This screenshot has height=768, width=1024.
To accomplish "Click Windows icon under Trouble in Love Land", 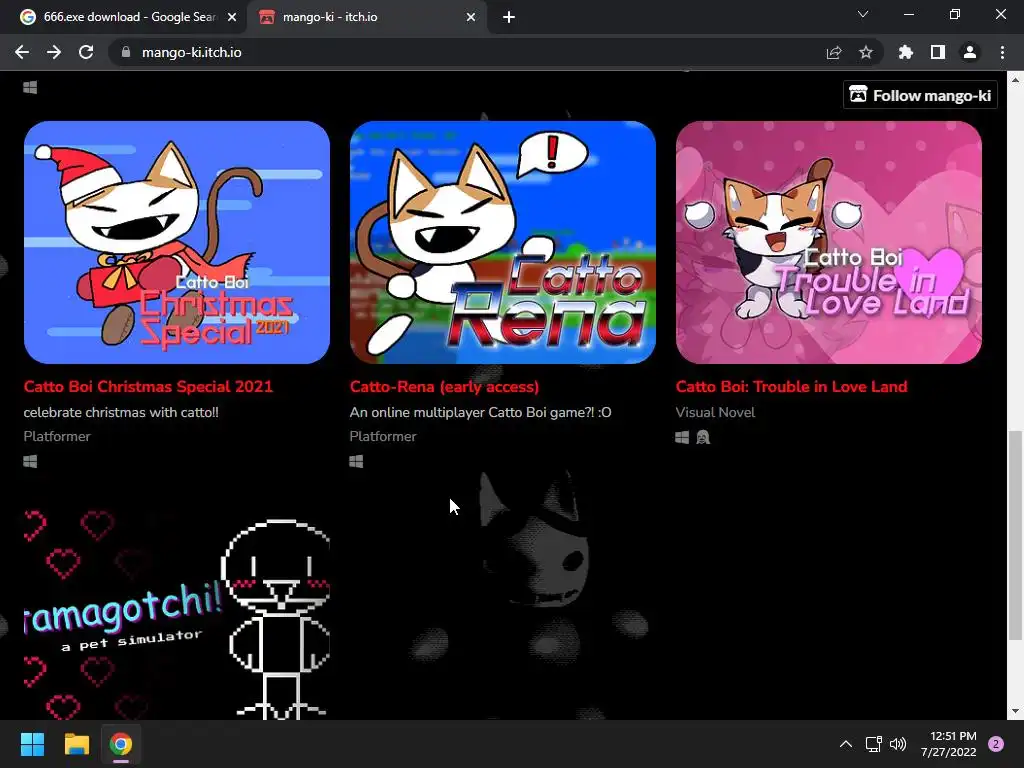I will pyautogui.click(x=682, y=438).
